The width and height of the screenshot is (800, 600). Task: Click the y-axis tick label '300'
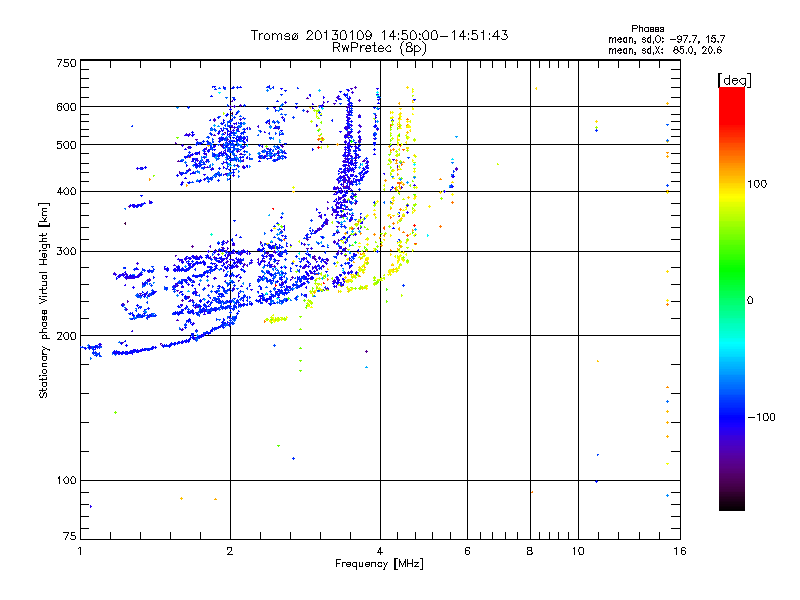click(66, 251)
